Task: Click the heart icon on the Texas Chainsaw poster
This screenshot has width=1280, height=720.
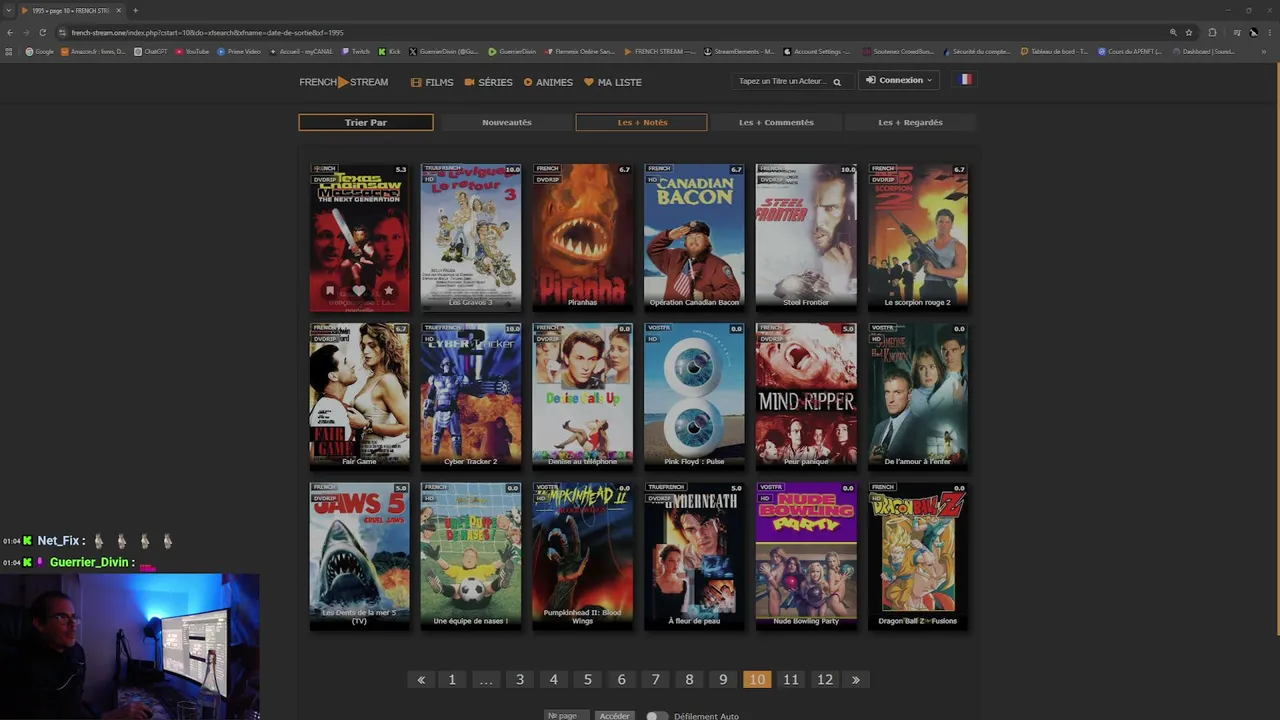Action: click(359, 291)
